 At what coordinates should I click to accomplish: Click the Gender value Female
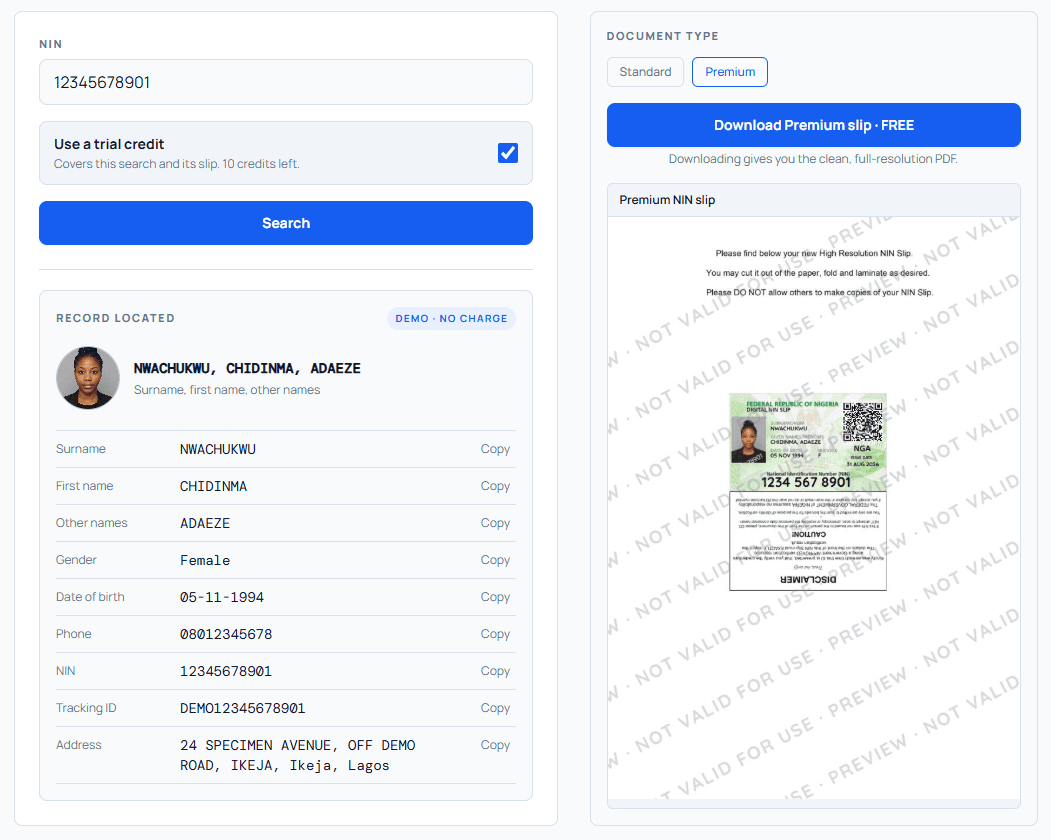[x=205, y=560]
